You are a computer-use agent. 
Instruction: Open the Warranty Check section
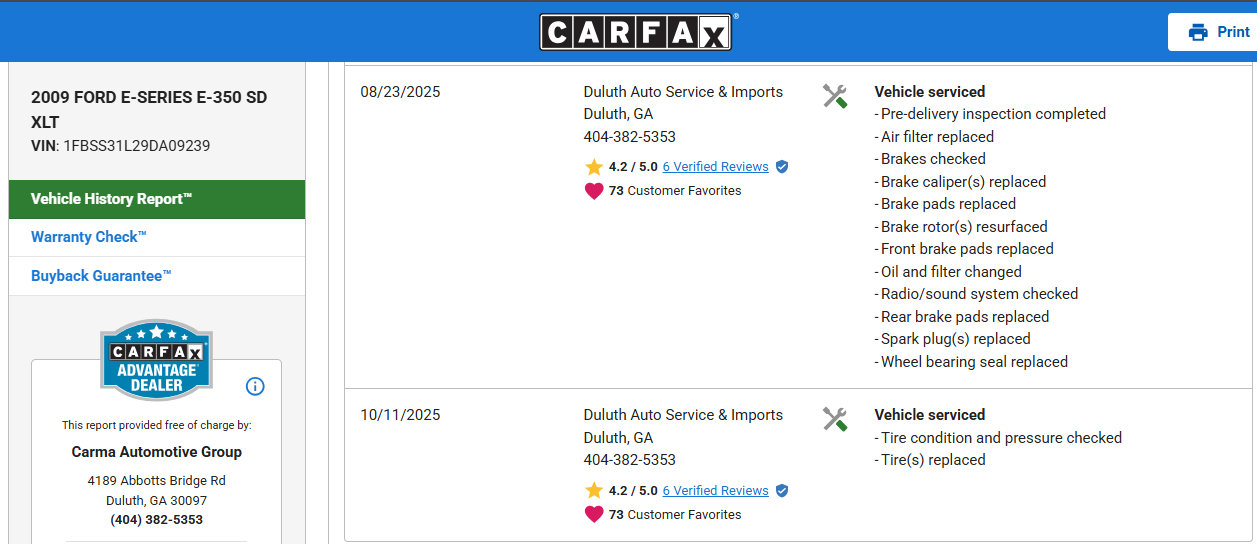pos(89,237)
